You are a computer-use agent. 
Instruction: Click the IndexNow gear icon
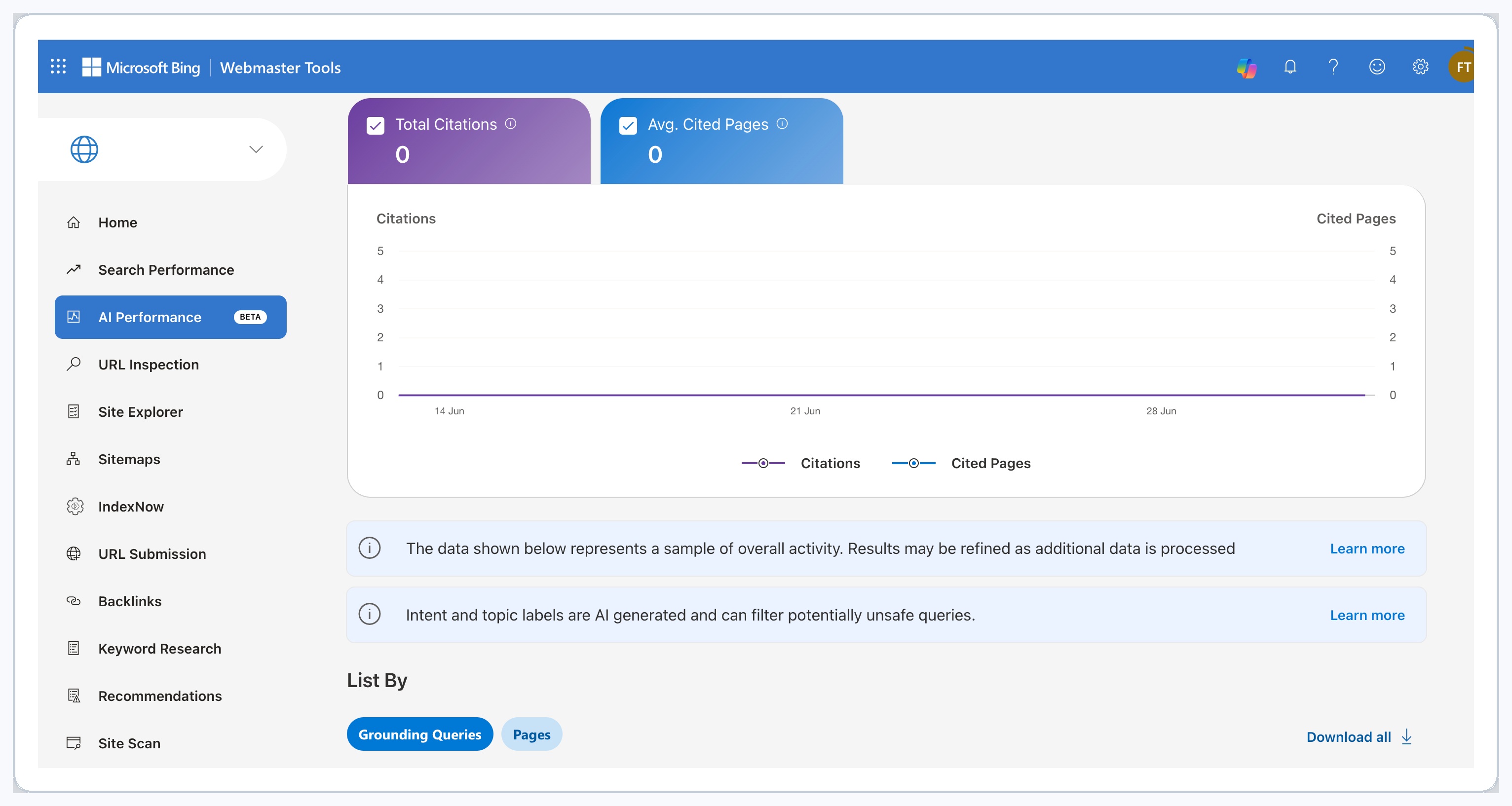75,506
